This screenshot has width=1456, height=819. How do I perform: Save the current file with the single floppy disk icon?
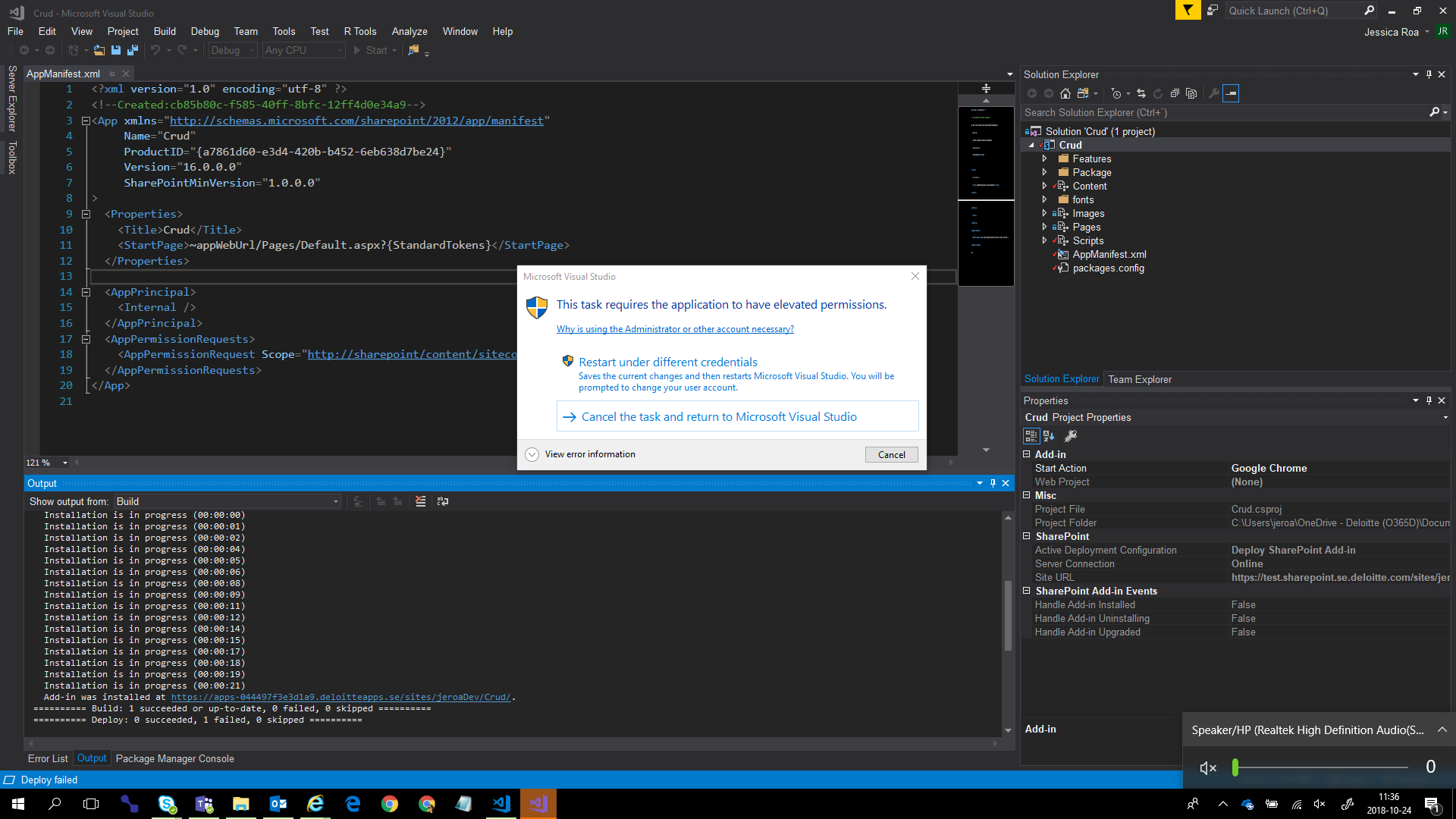pyautogui.click(x=116, y=50)
